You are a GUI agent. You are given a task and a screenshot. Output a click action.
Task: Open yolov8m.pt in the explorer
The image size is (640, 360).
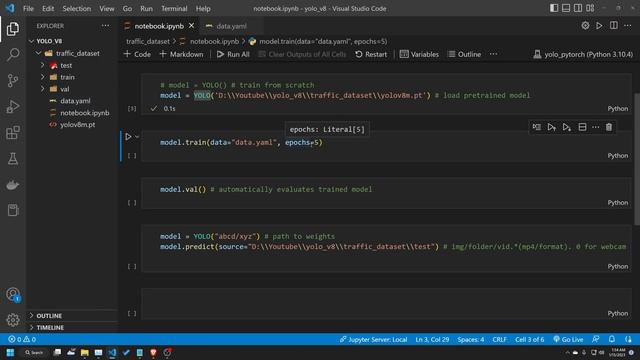78,124
